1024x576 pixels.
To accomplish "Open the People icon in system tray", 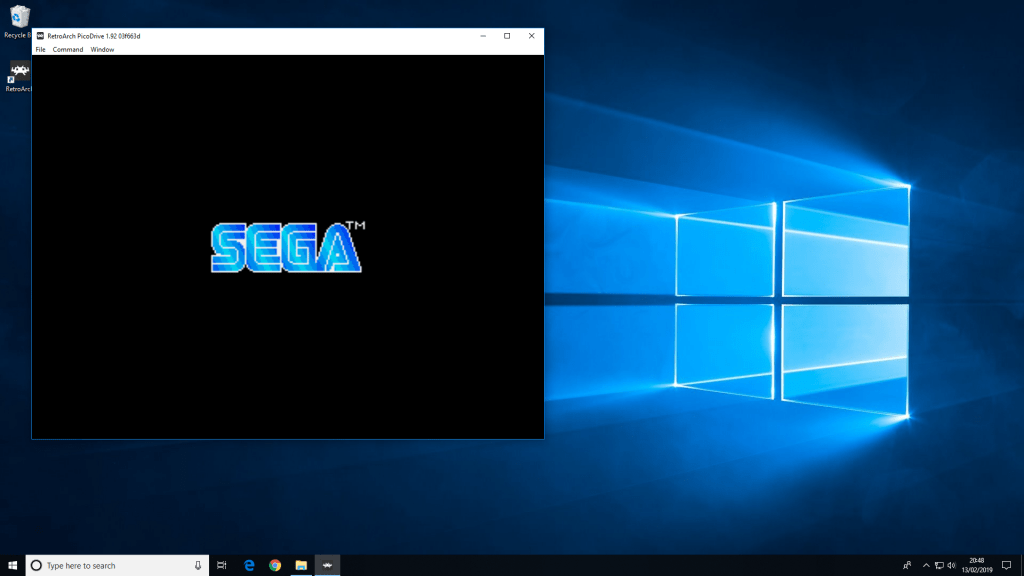I will [907, 566].
